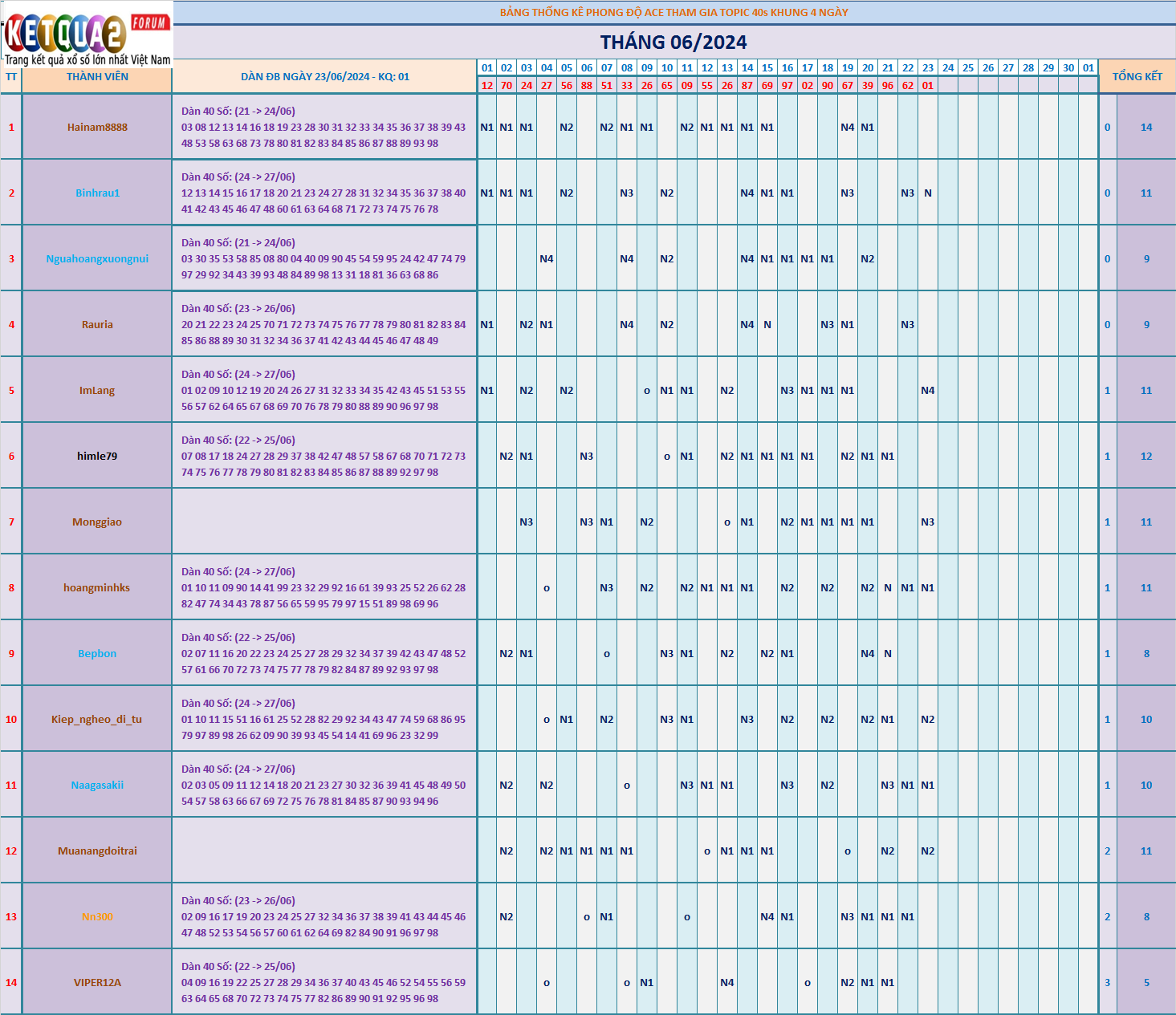
Task: Click Muanangdoitrai's miss count 2
Action: pos(1108,851)
